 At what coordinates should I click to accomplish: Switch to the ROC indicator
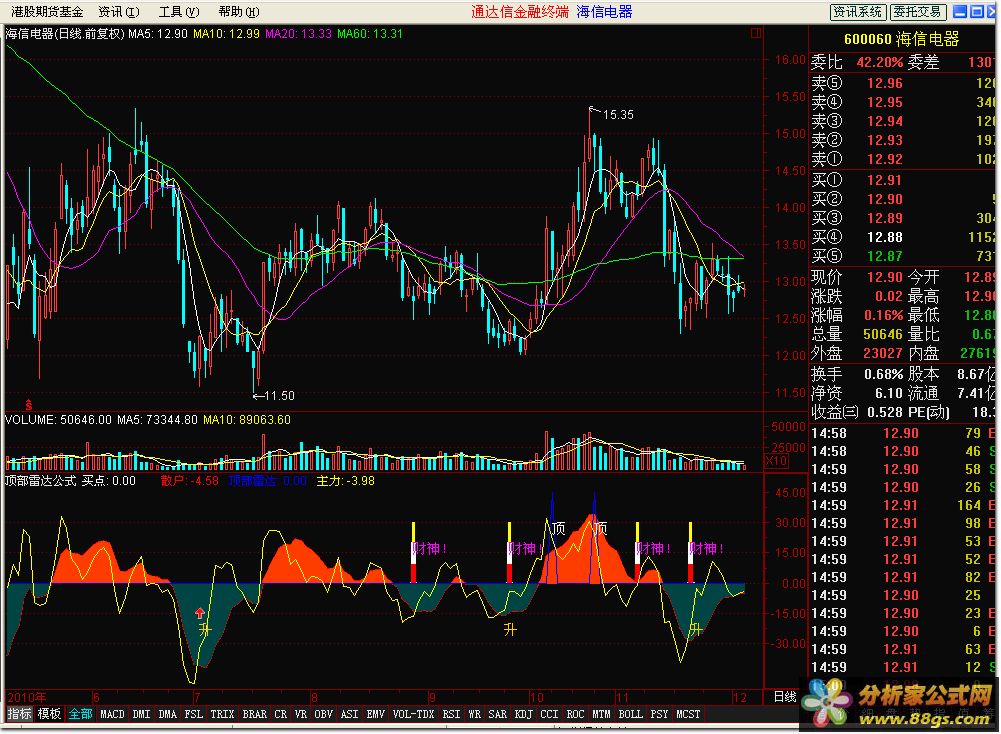tap(575, 714)
